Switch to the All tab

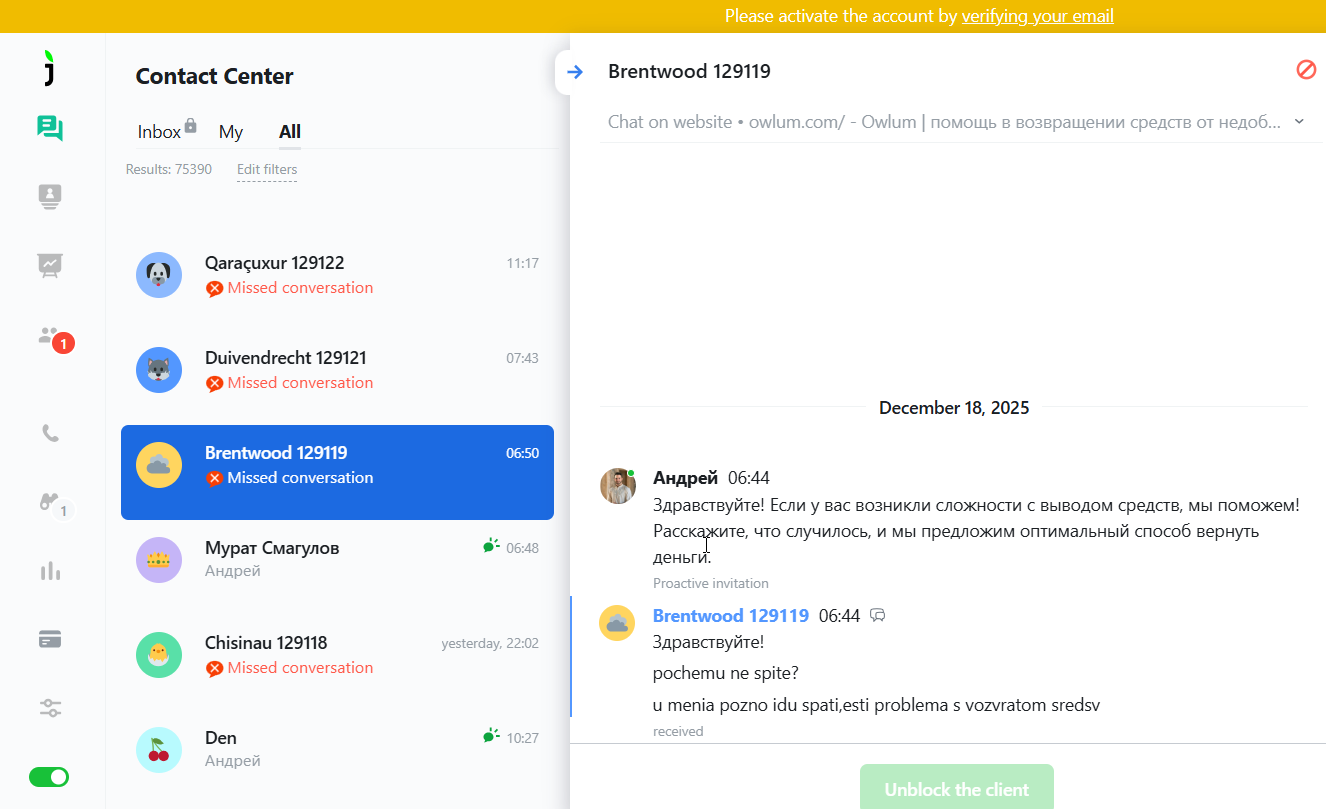tap(290, 132)
